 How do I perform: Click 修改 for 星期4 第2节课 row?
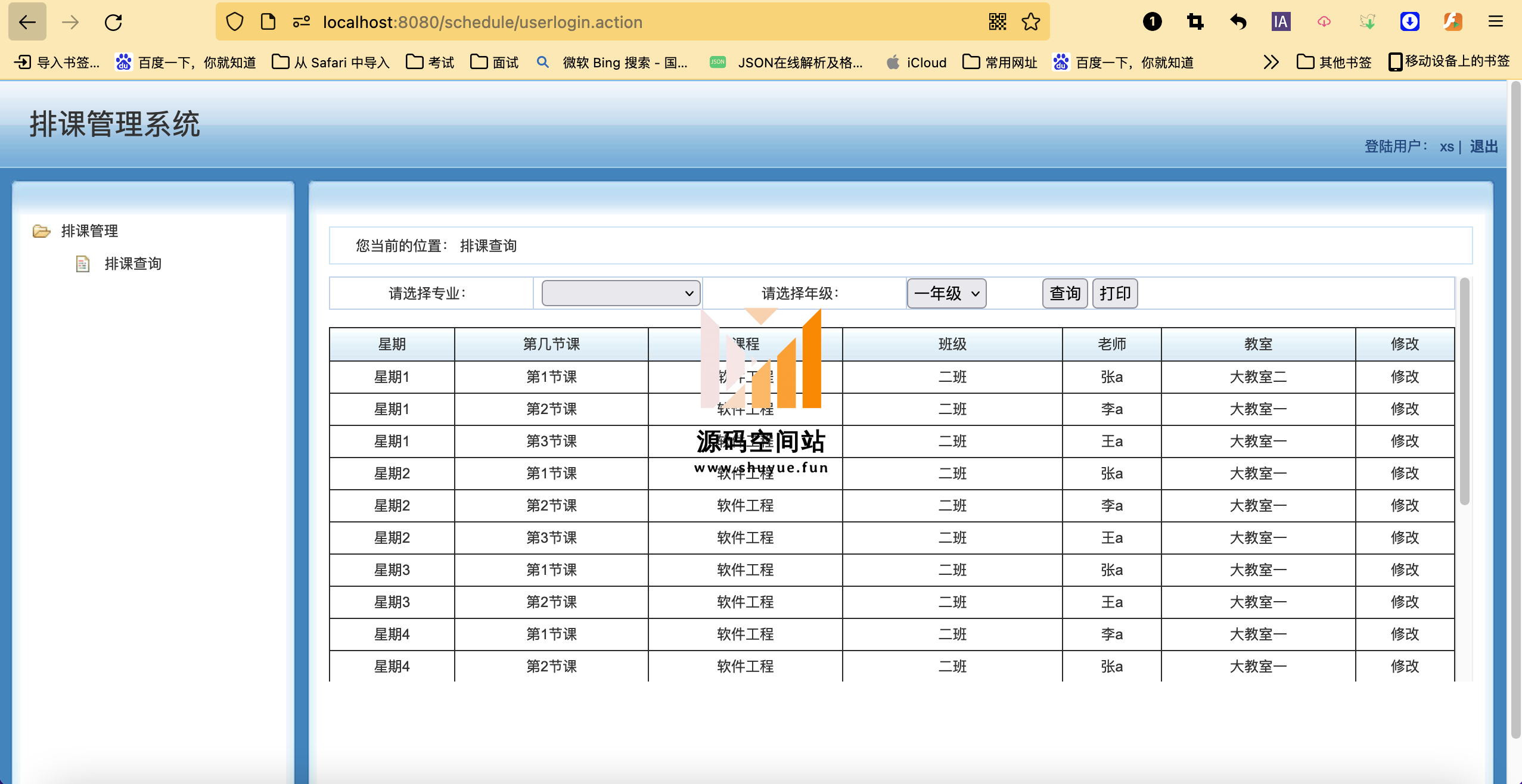click(x=1405, y=667)
